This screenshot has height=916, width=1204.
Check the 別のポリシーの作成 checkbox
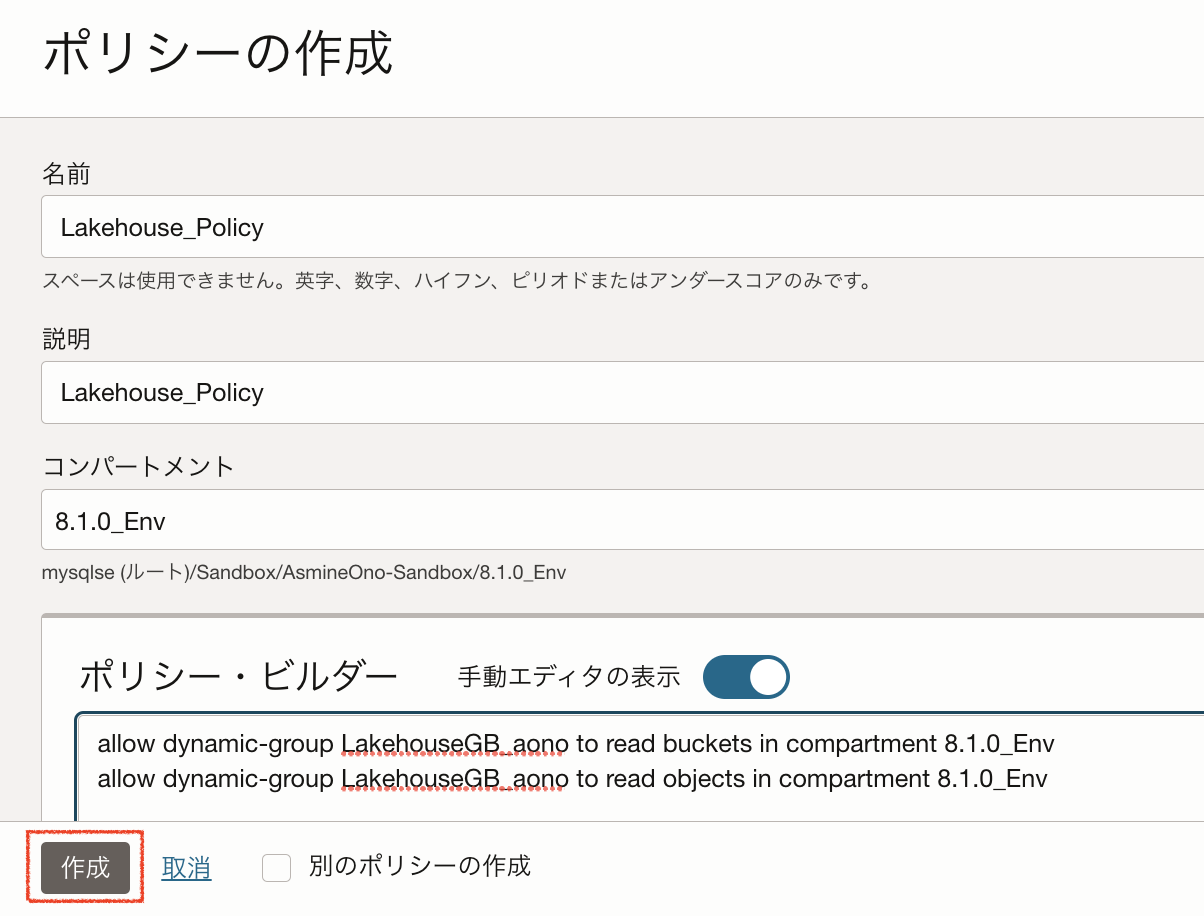point(276,868)
